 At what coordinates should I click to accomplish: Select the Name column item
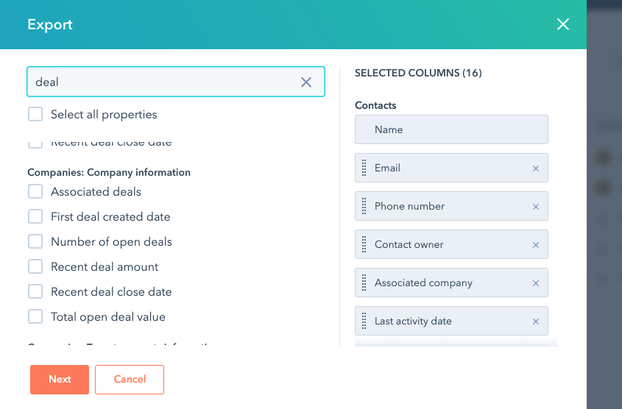pos(451,129)
